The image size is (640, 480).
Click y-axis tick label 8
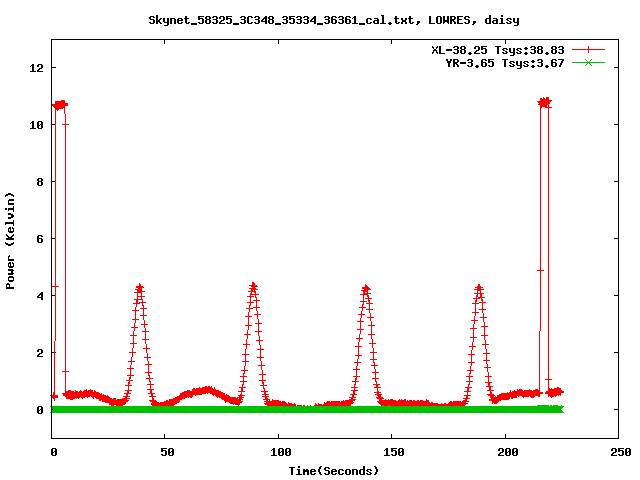click(x=40, y=182)
